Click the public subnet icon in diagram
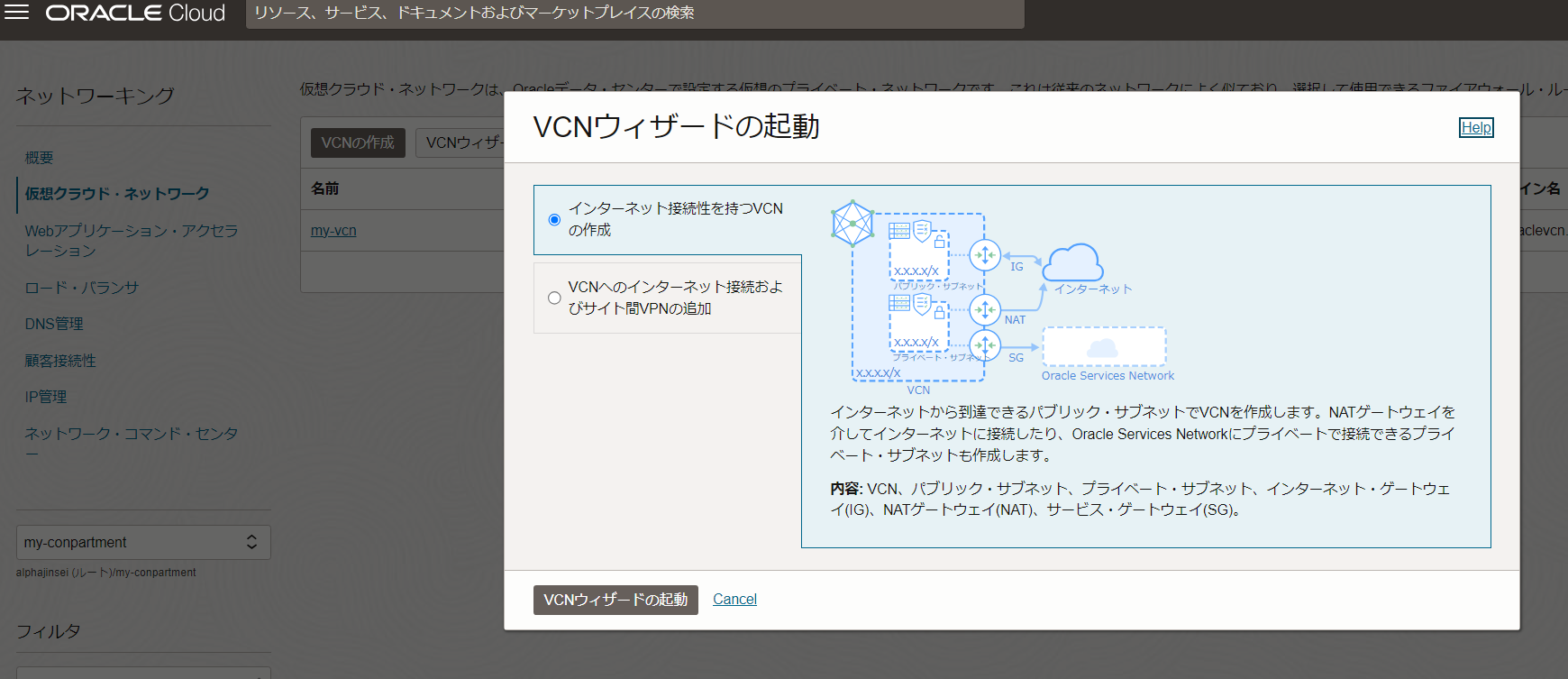This screenshot has width=1568, height=679. click(x=918, y=250)
